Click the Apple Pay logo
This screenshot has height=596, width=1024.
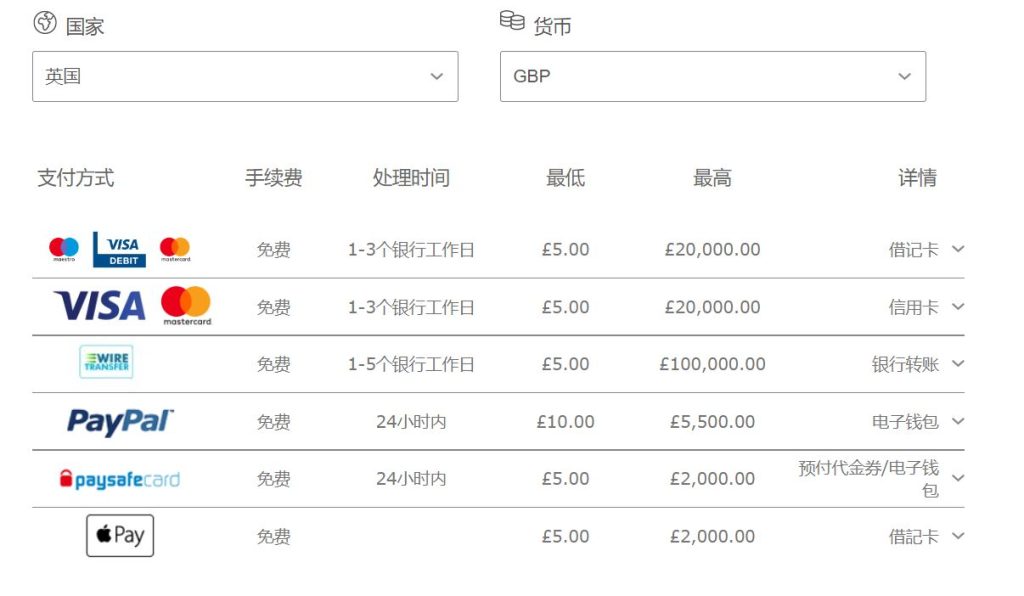coord(119,535)
